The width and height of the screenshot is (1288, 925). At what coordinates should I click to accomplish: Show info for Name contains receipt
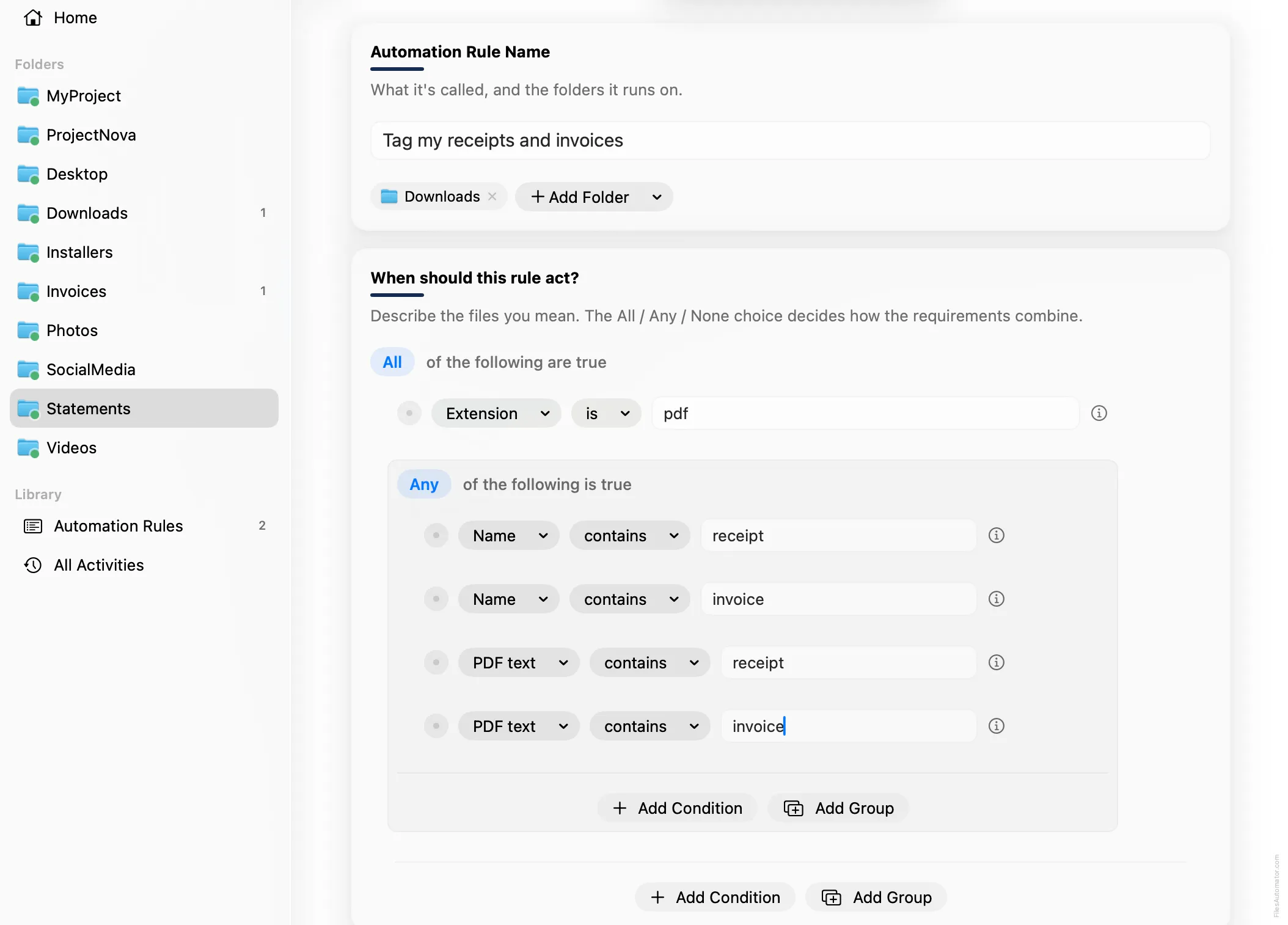pos(997,536)
